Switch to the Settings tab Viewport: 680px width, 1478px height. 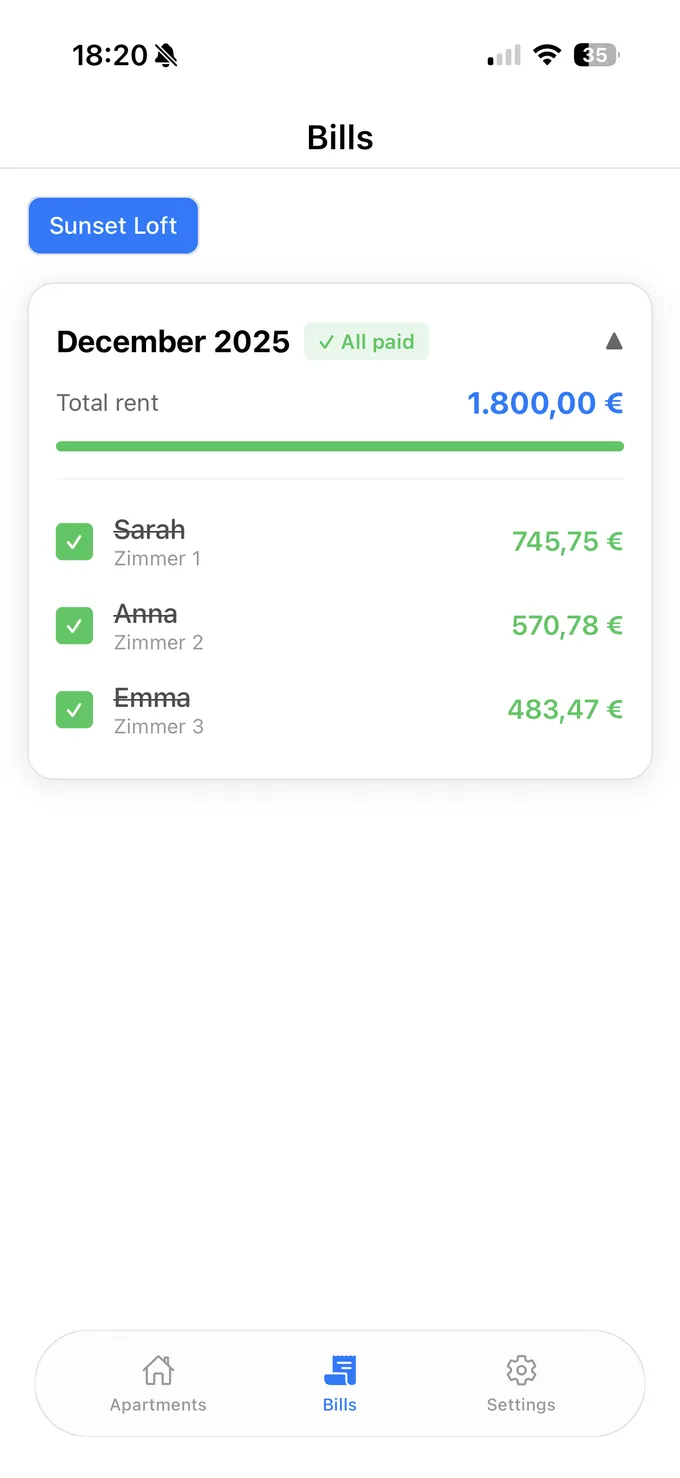521,1383
